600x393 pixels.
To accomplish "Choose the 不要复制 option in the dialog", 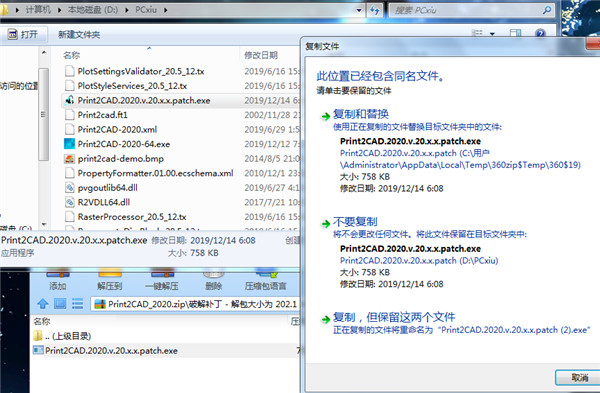I will pos(355,222).
